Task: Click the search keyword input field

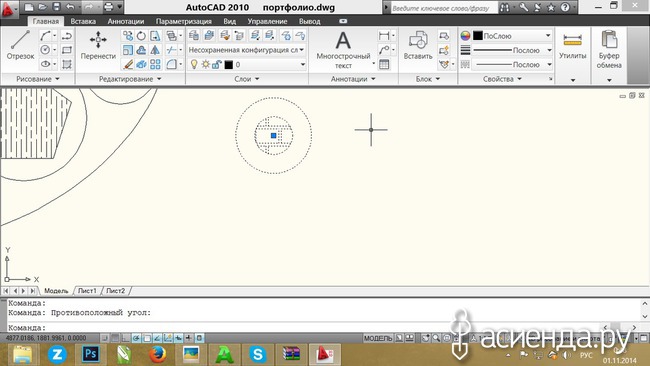Action: [x=444, y=8]
